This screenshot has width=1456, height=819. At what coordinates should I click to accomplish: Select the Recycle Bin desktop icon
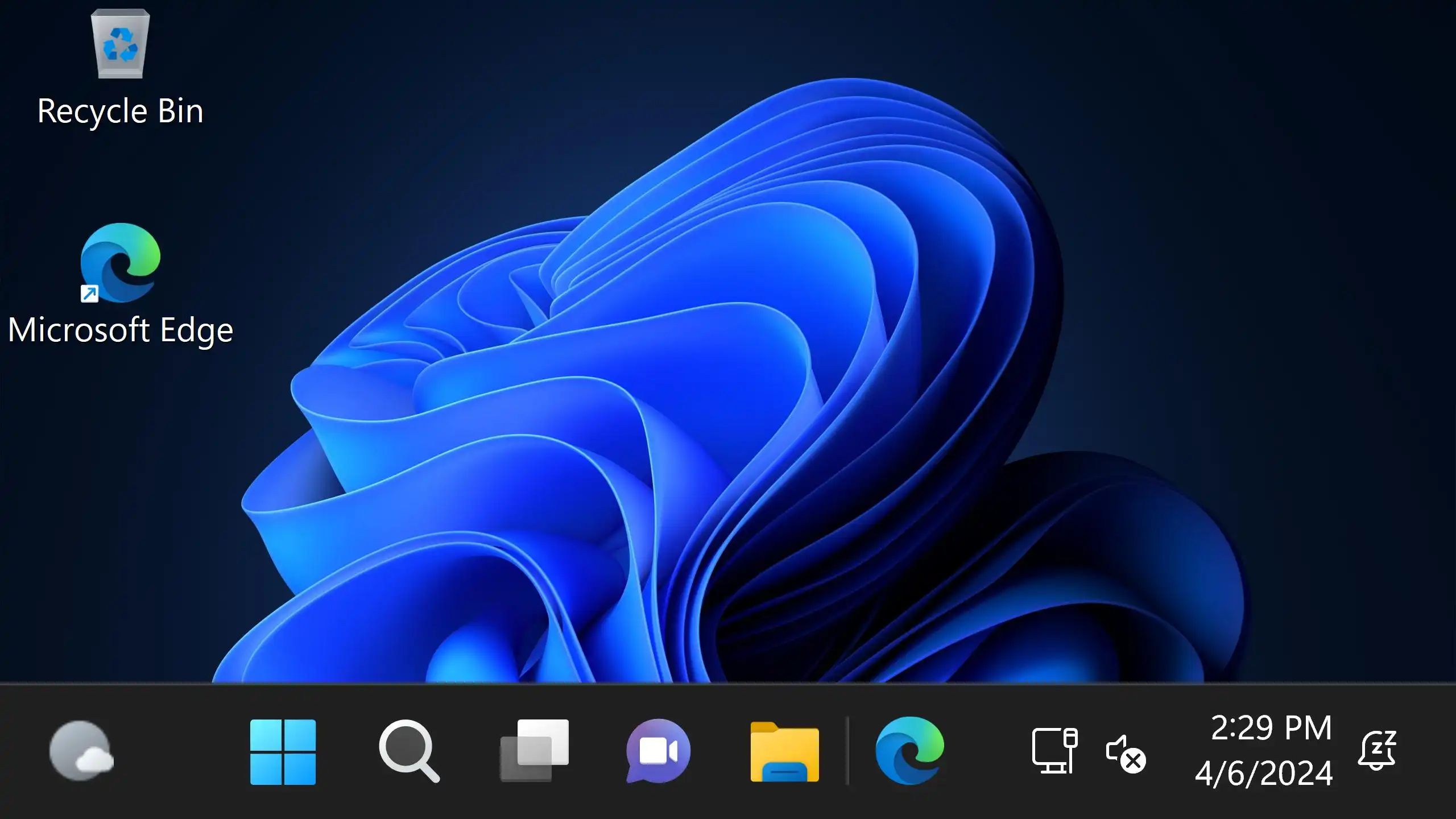[x=120, y=44]
